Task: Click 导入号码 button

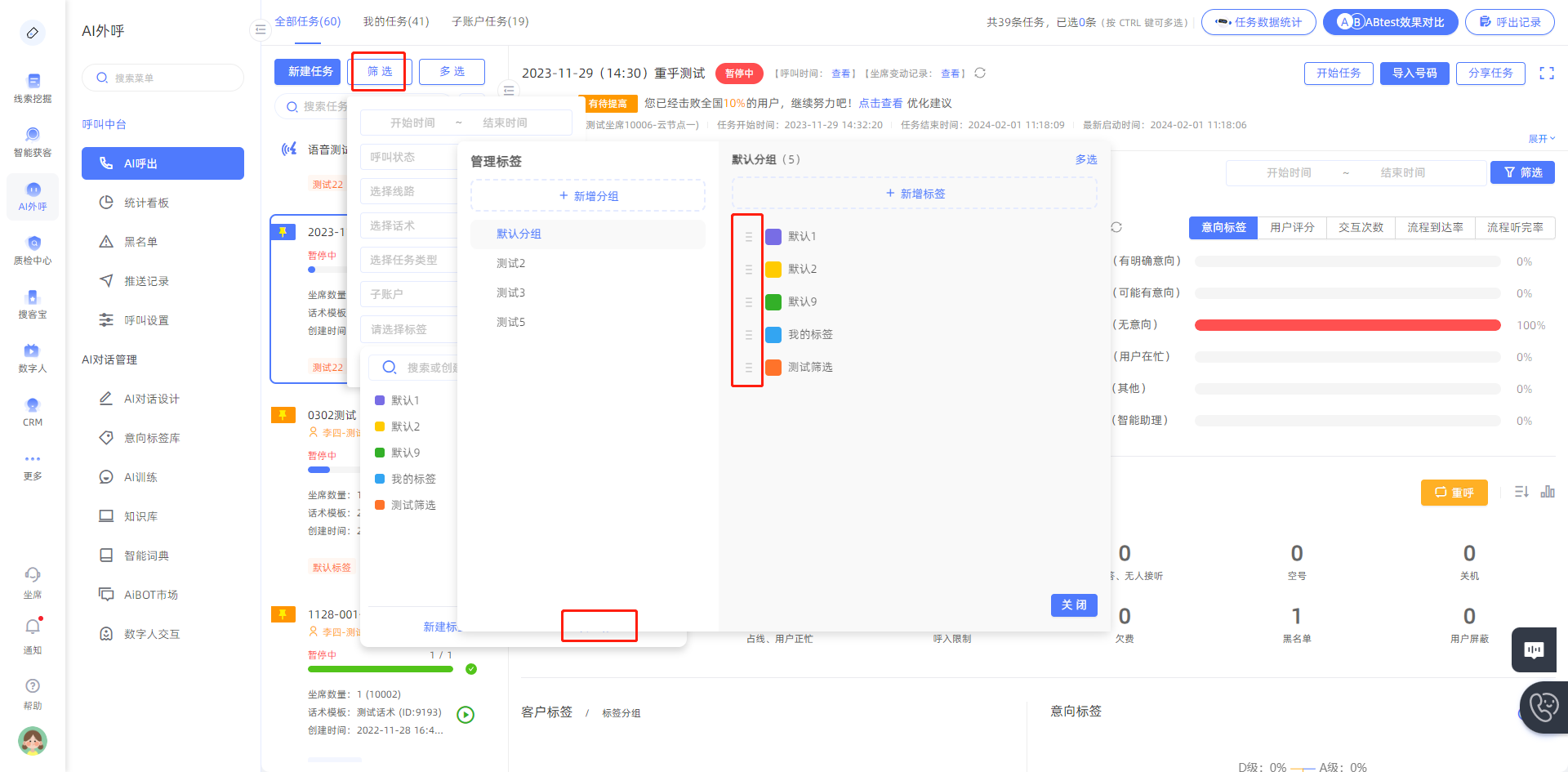Action: tap(1414, 74)
